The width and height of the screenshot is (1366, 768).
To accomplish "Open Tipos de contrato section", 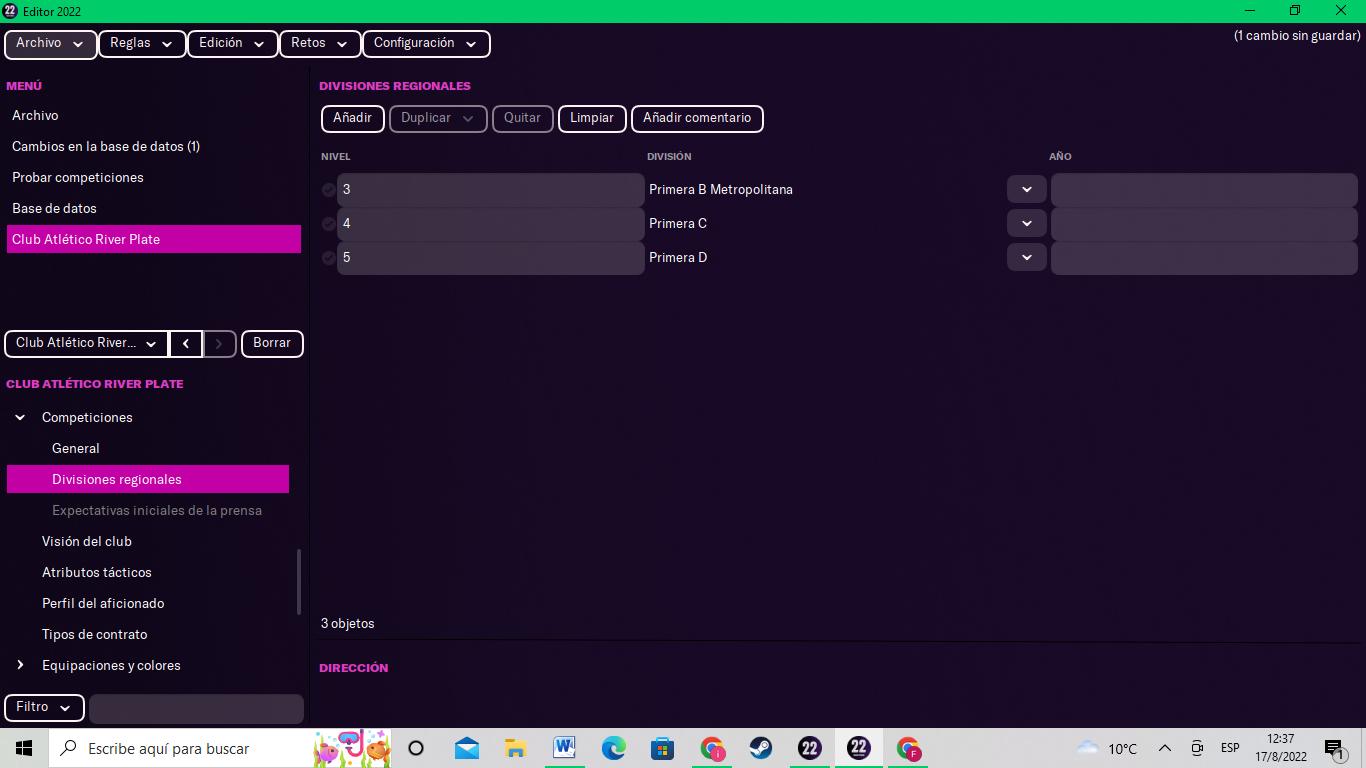I will [94, 635].
